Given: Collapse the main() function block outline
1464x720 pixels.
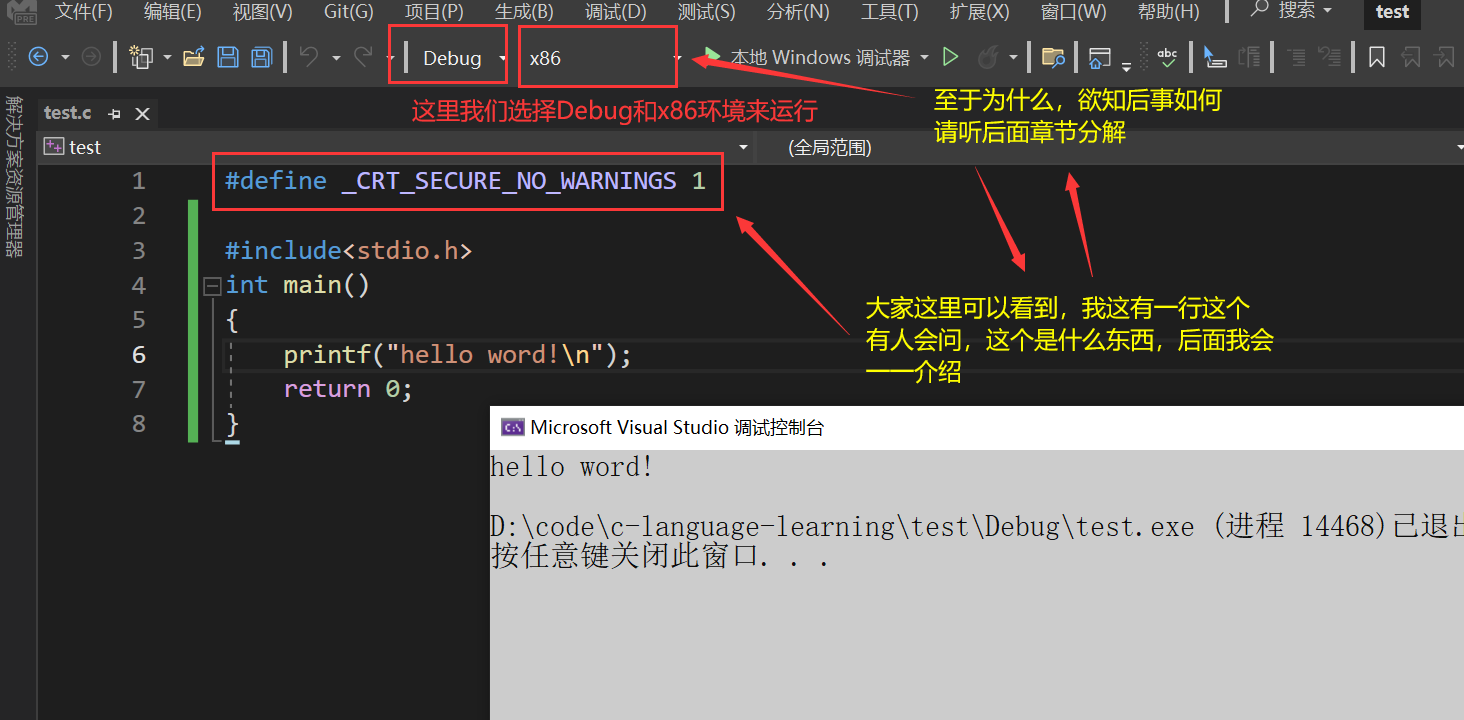Looking at the screenshot, I should coord(211,286).
